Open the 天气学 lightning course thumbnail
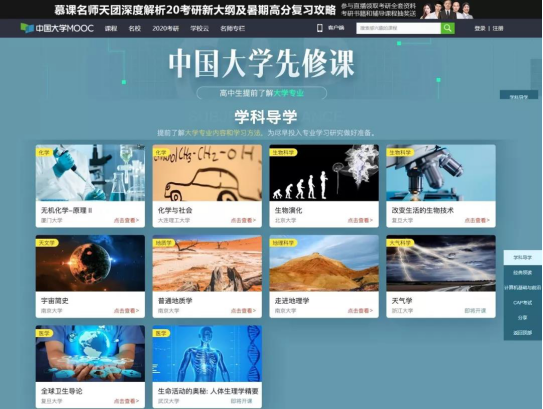The width and height of the screenshot is (543, 409). 441,263
